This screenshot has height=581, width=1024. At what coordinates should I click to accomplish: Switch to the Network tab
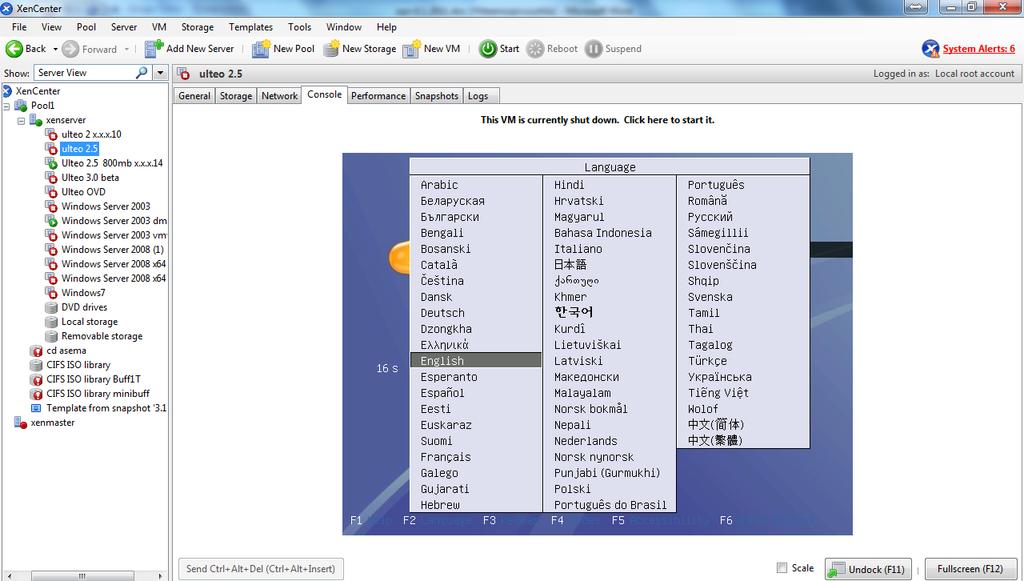pos(280,96)
